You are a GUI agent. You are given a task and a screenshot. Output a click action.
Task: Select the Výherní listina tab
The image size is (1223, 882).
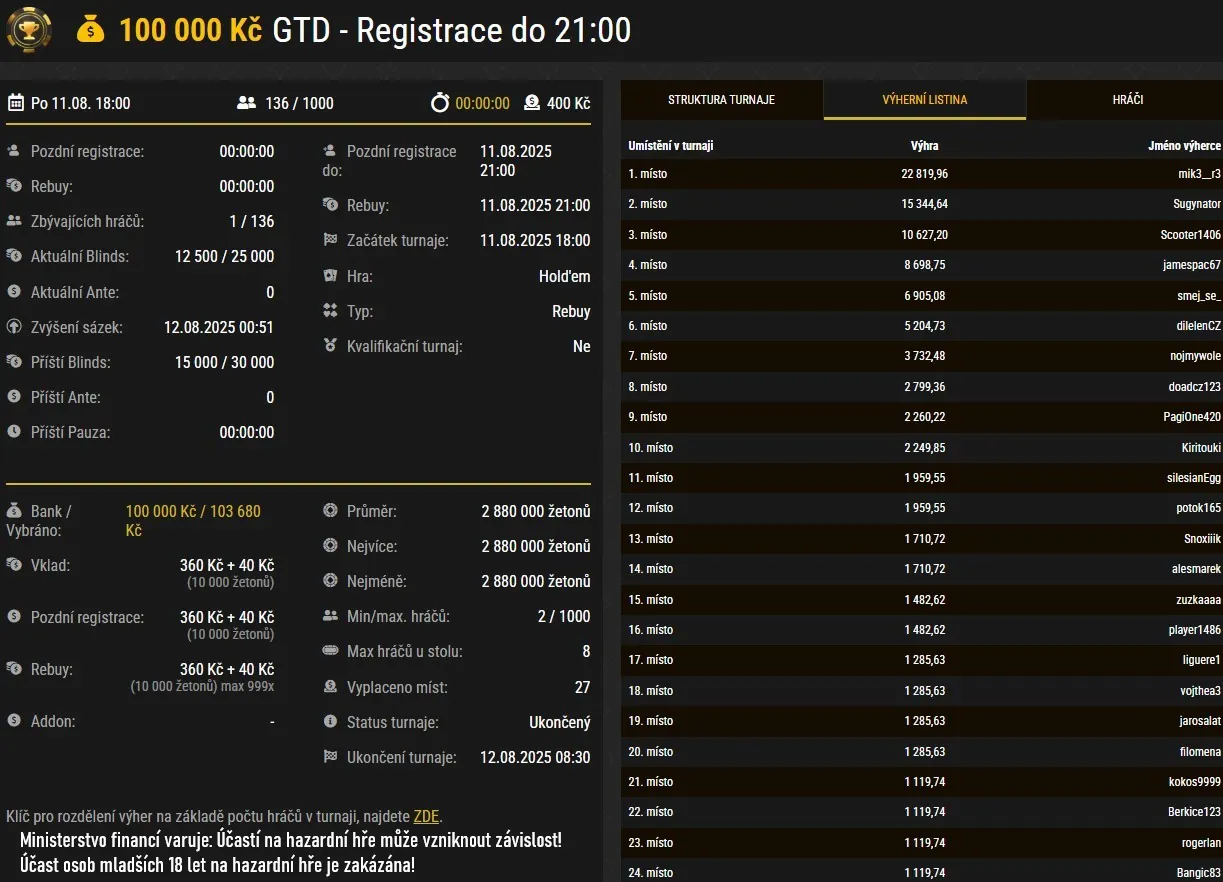tap(924, 100)
